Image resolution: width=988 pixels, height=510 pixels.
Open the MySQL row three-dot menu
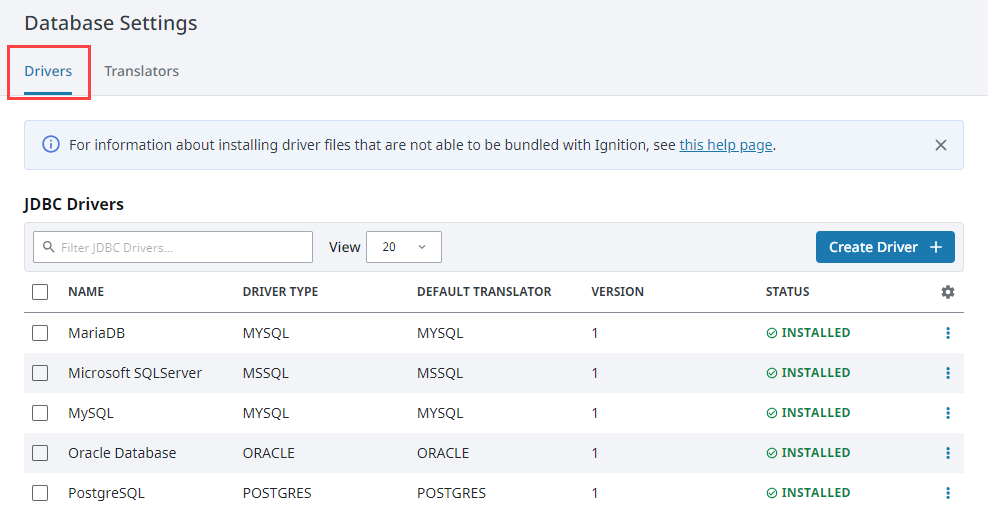pos(947,413)
